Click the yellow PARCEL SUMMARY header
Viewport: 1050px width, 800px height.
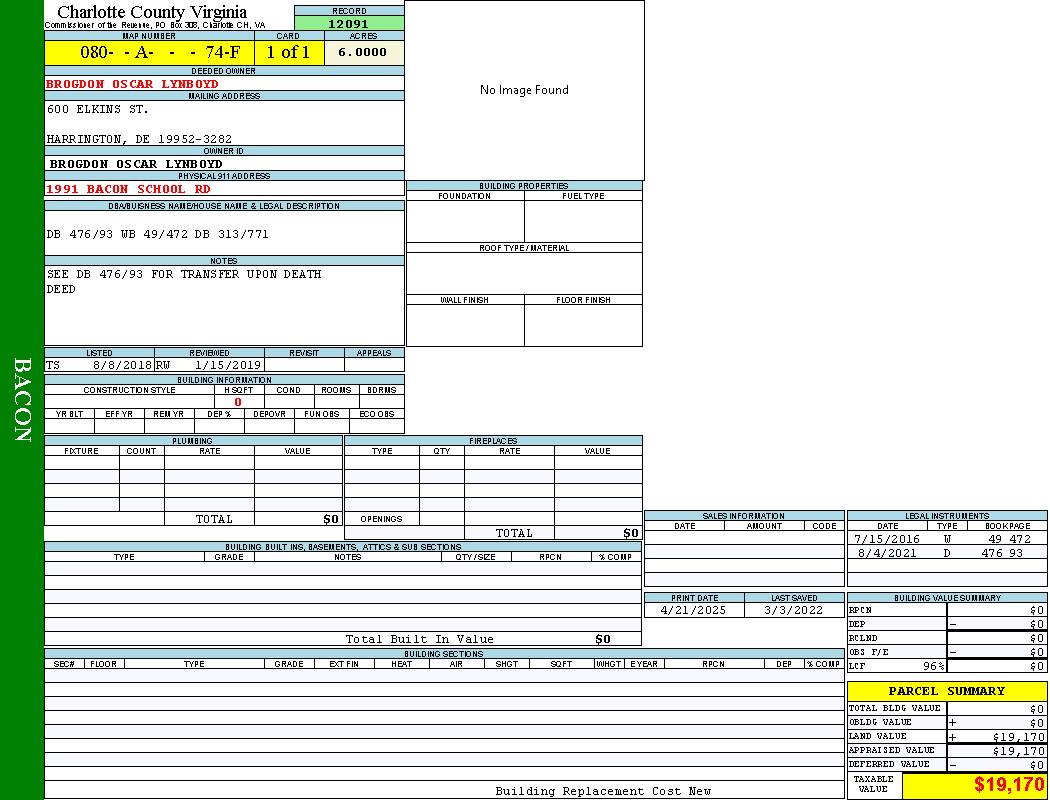pyautogui.click(x=946, y=691)
